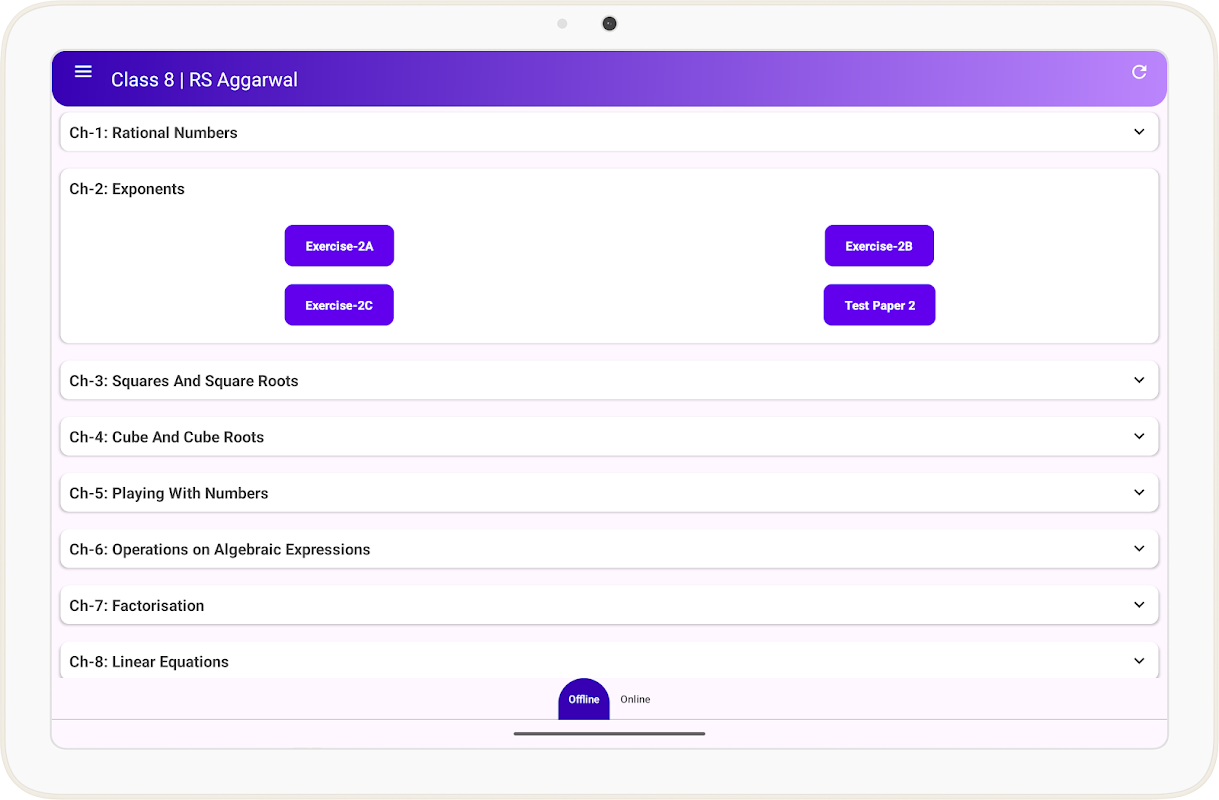Expand Ch-7 Factorisation chevron
The width and height of the screenshot is (1219, 800).
pyautogui.click(x=1139, y=604)
